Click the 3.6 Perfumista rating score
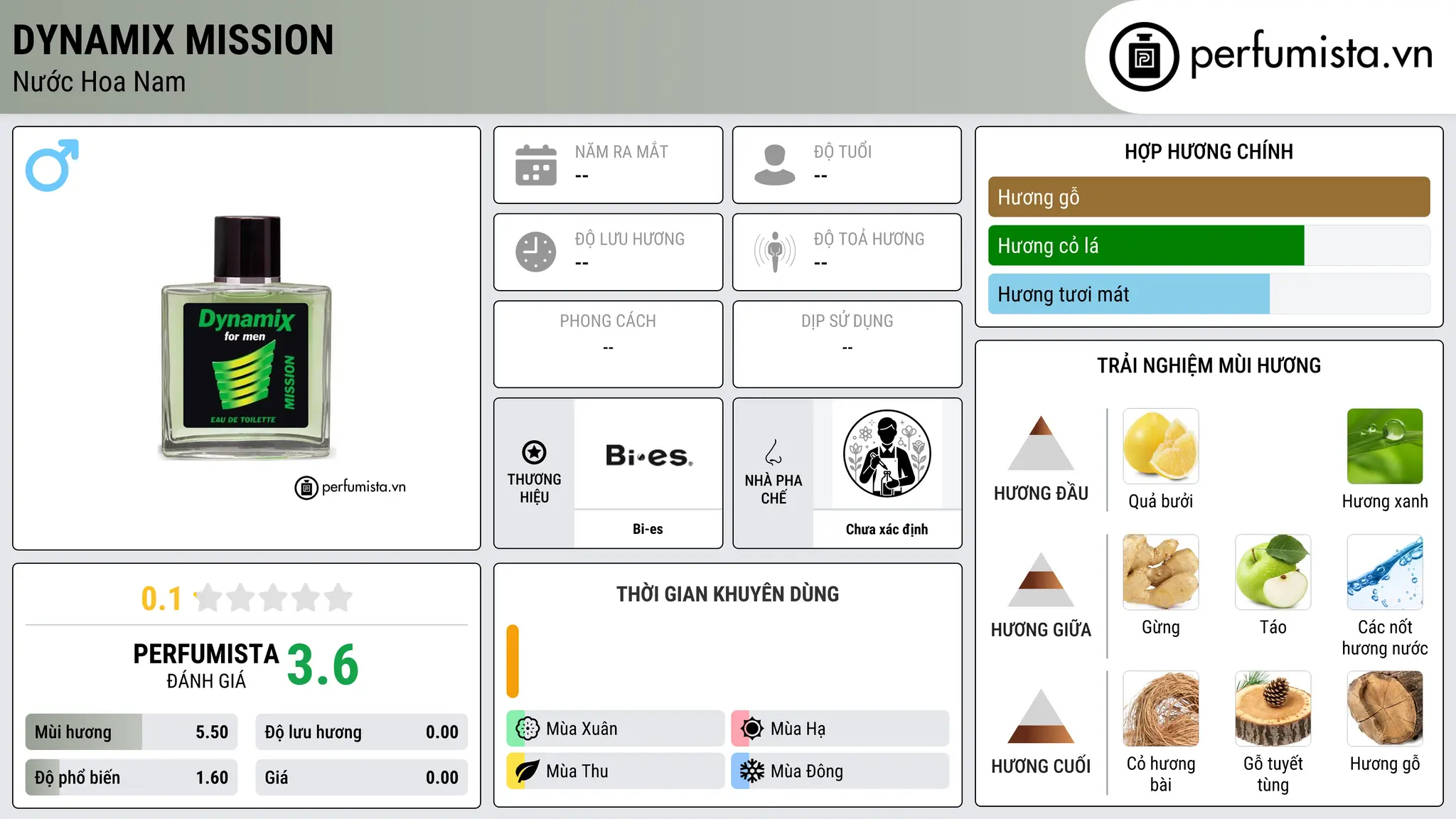 (x=323, y=665)
